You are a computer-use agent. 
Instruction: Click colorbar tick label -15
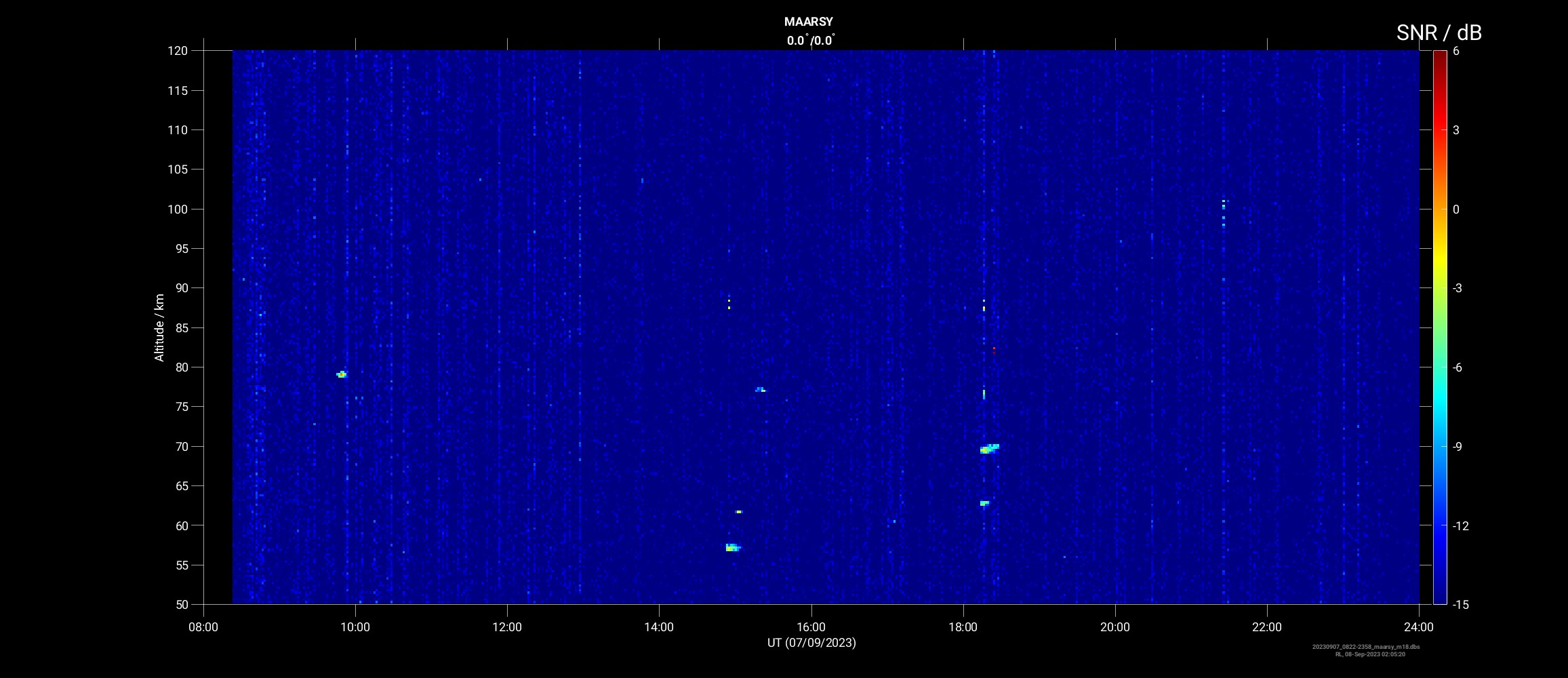pos(1460,605)
